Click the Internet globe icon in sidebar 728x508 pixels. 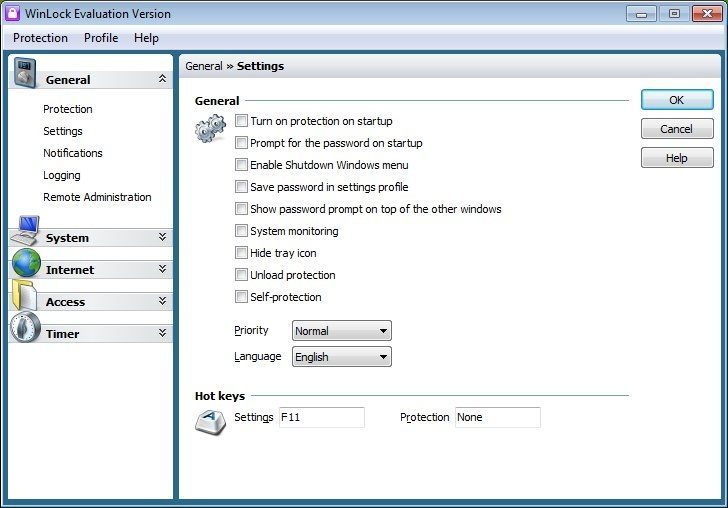[x=26, y=263]
